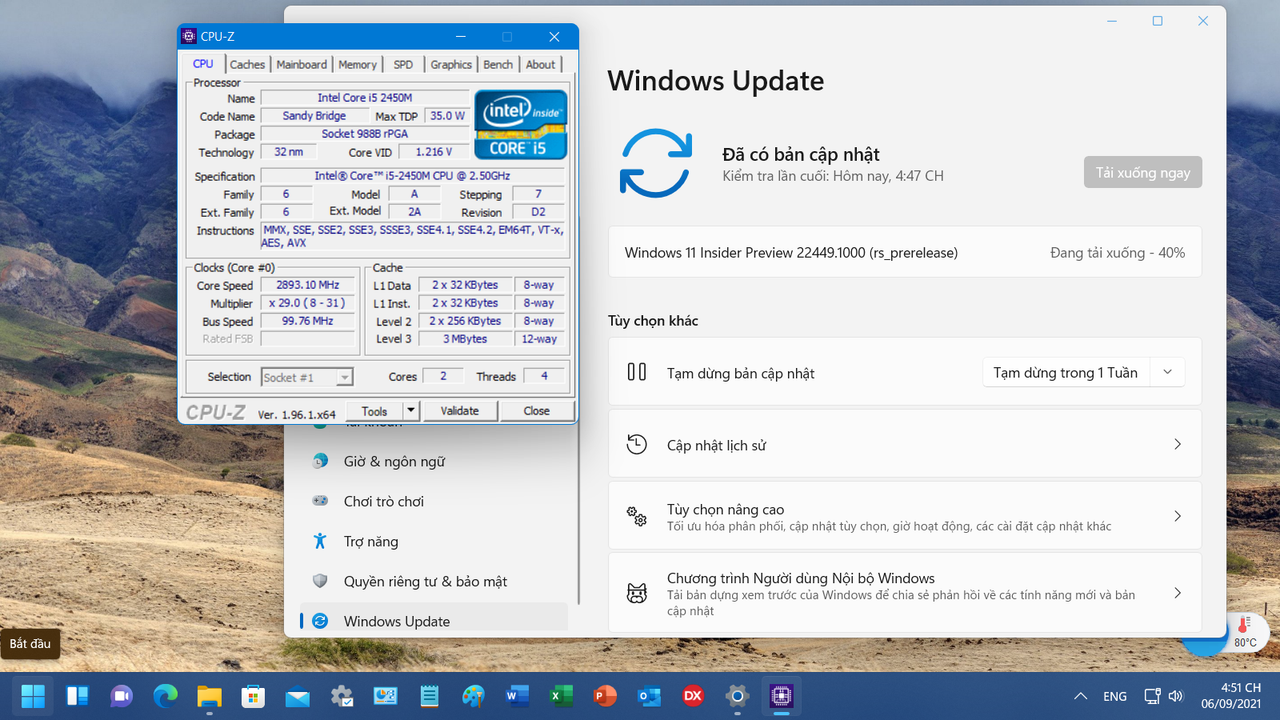Open Giờ & ngôn ngữ in Settings sidebar
1280x720 pixels.
(434, 461)
